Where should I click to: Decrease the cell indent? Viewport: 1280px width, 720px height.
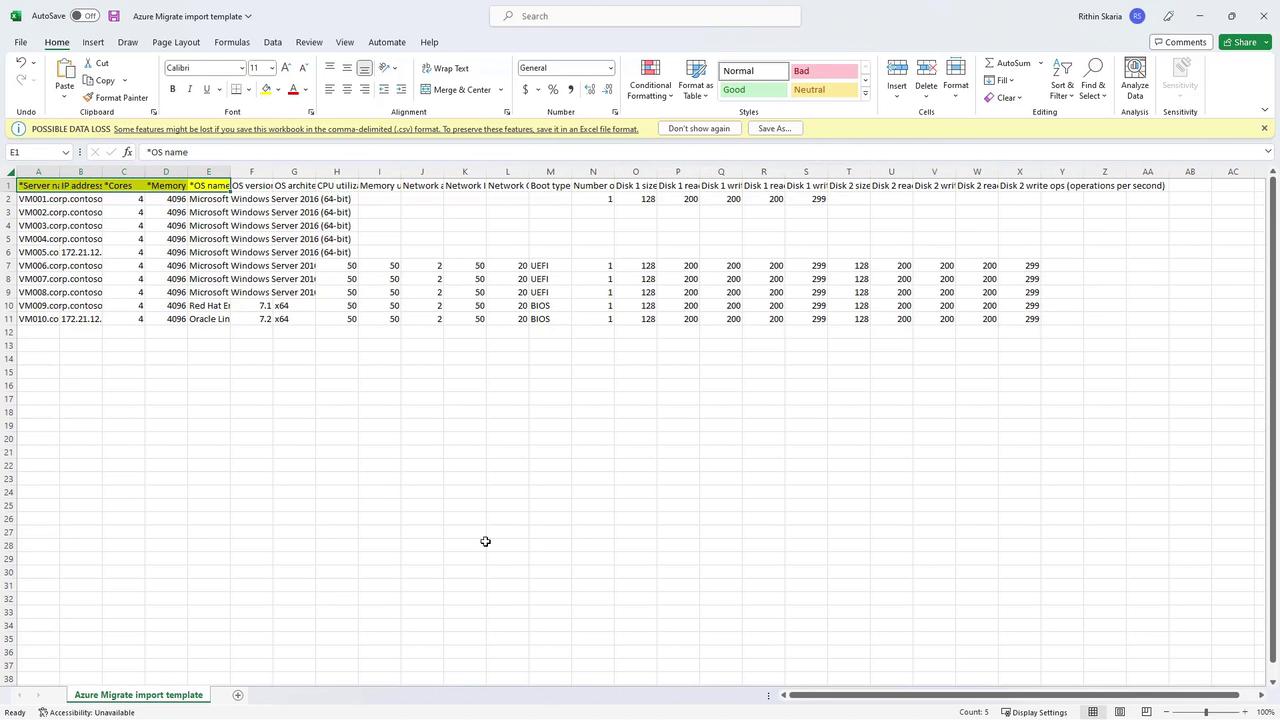[384, 90]
